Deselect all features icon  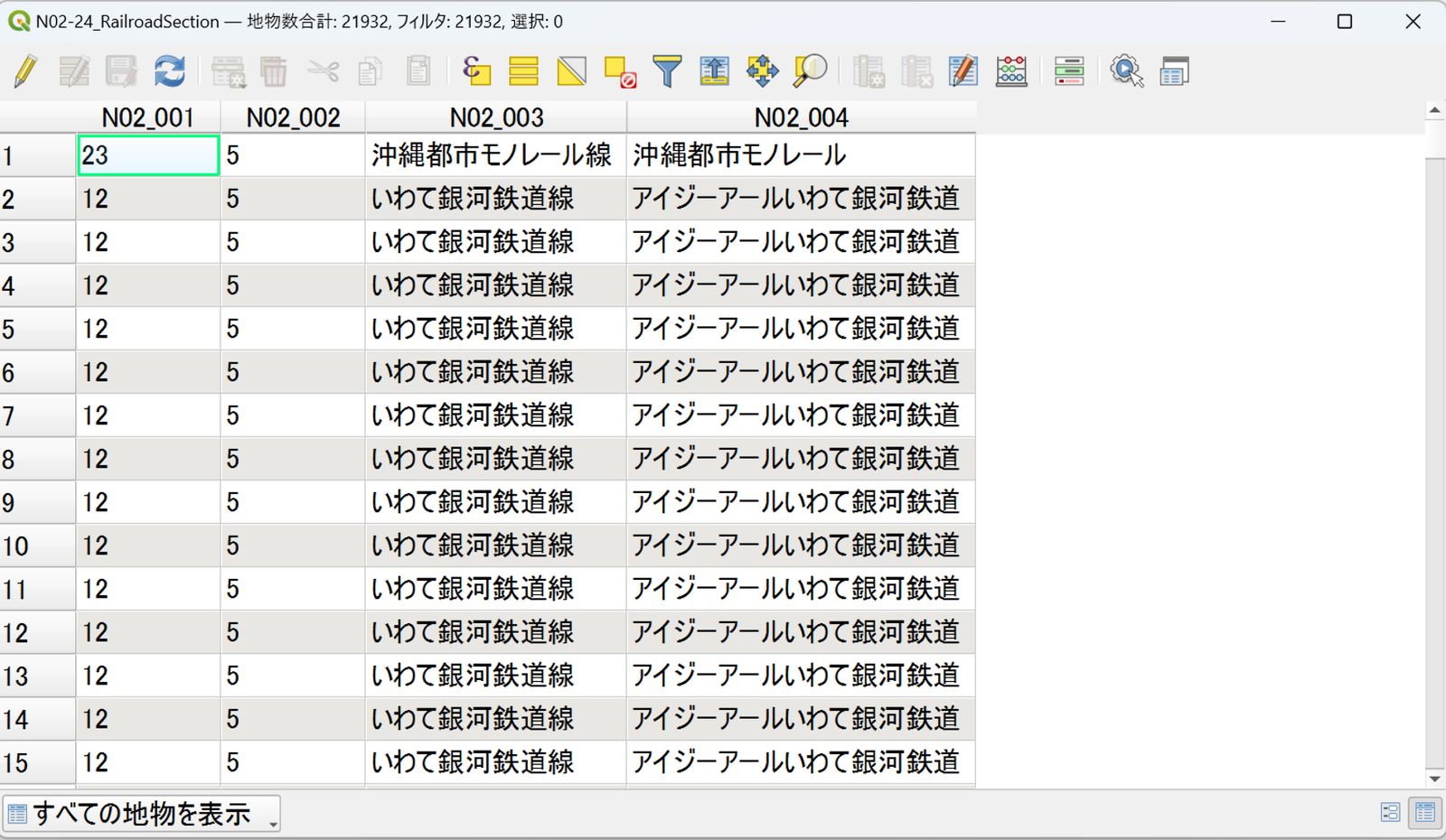tap(620, 70)
